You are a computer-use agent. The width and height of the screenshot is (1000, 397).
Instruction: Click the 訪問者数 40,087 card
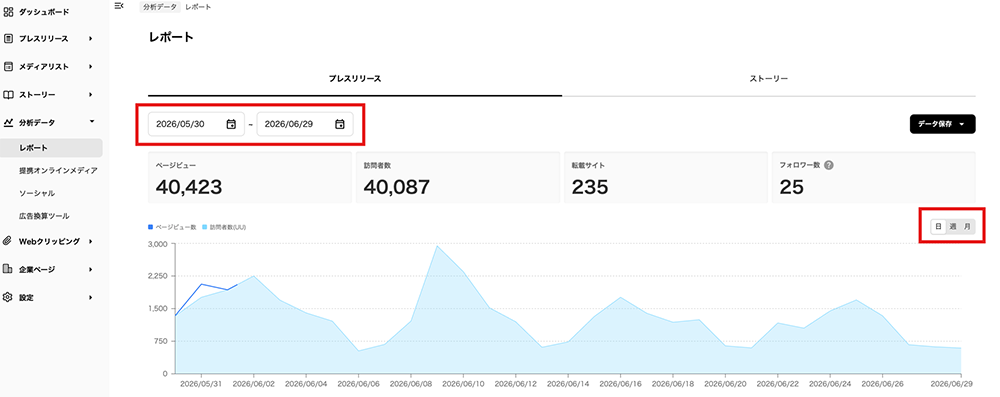[457, 177]
